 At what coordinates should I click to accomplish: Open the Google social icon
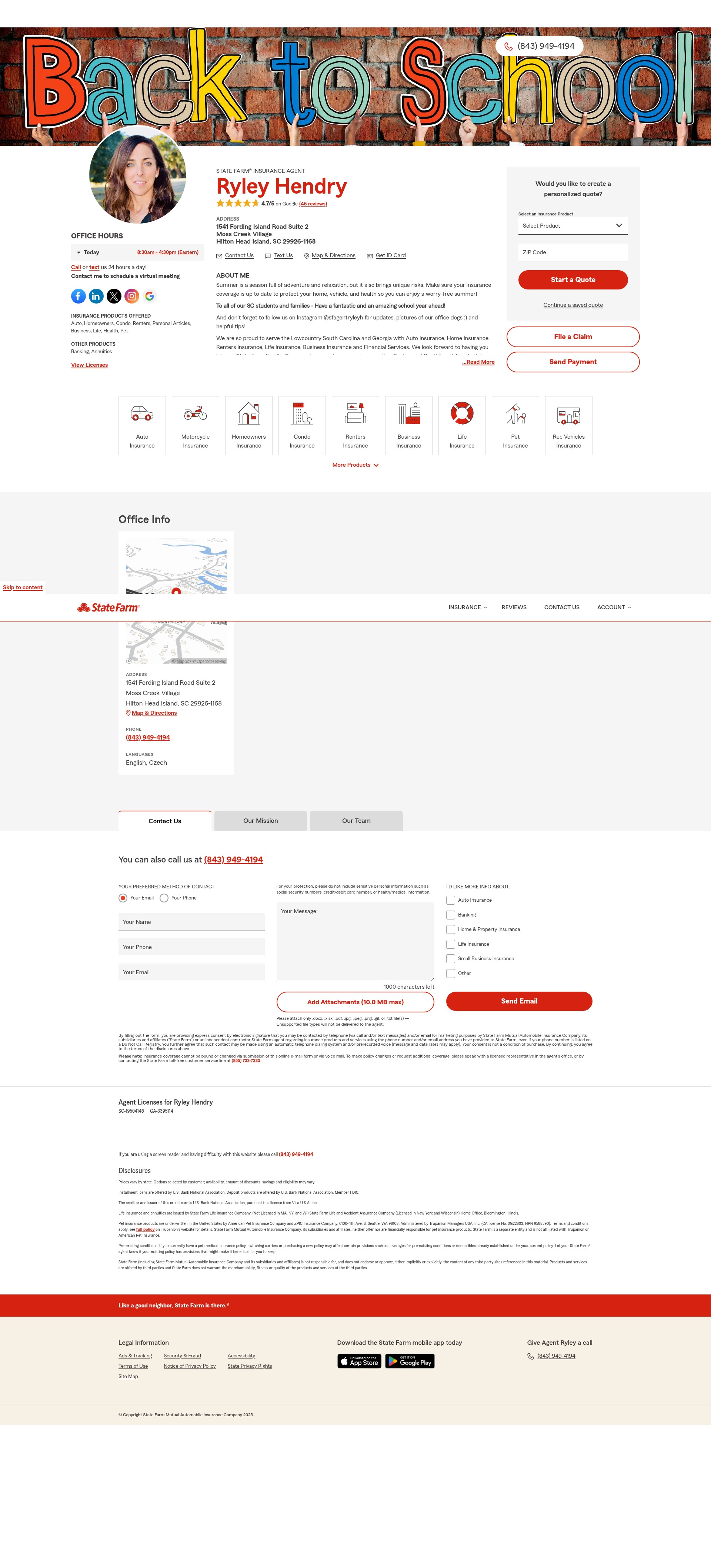coord(149,296)
